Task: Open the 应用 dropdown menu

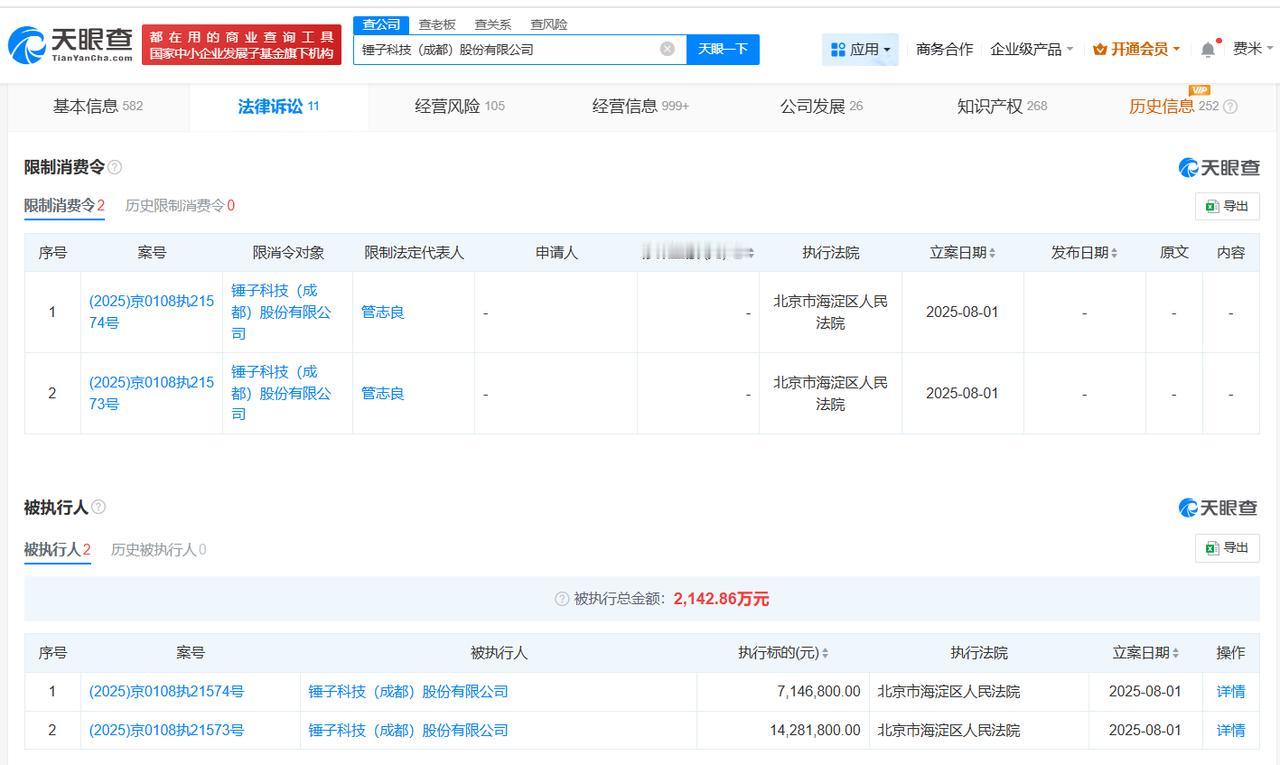Action: coord(861,49)
